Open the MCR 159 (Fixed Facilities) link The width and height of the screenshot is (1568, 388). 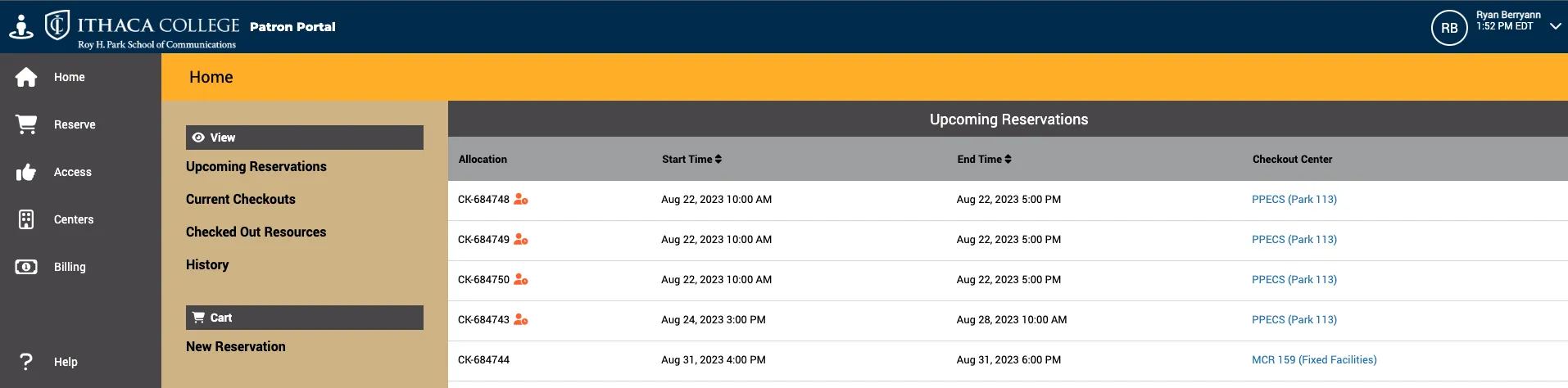pos(1314,360)
